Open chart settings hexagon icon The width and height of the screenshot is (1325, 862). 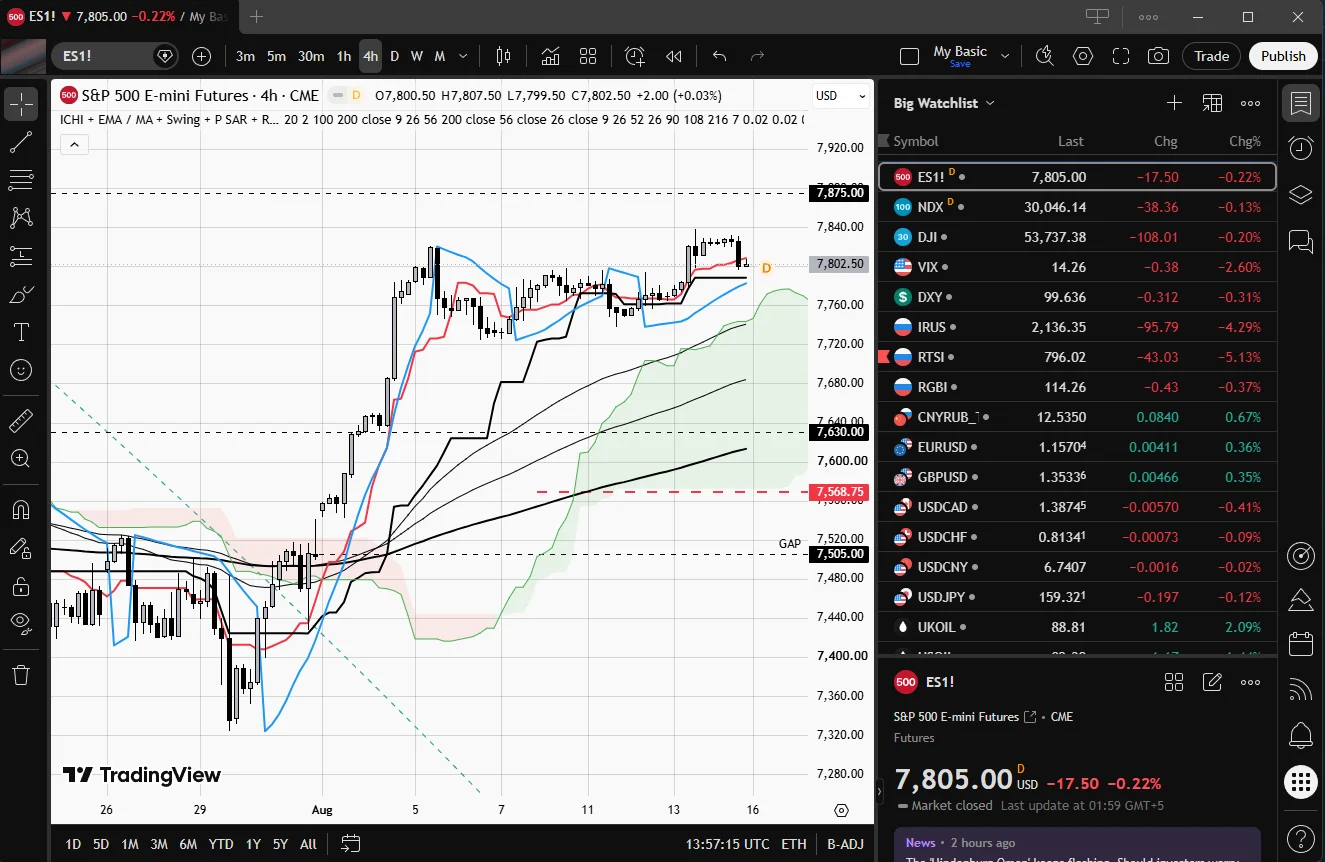tap(1083, 56)
